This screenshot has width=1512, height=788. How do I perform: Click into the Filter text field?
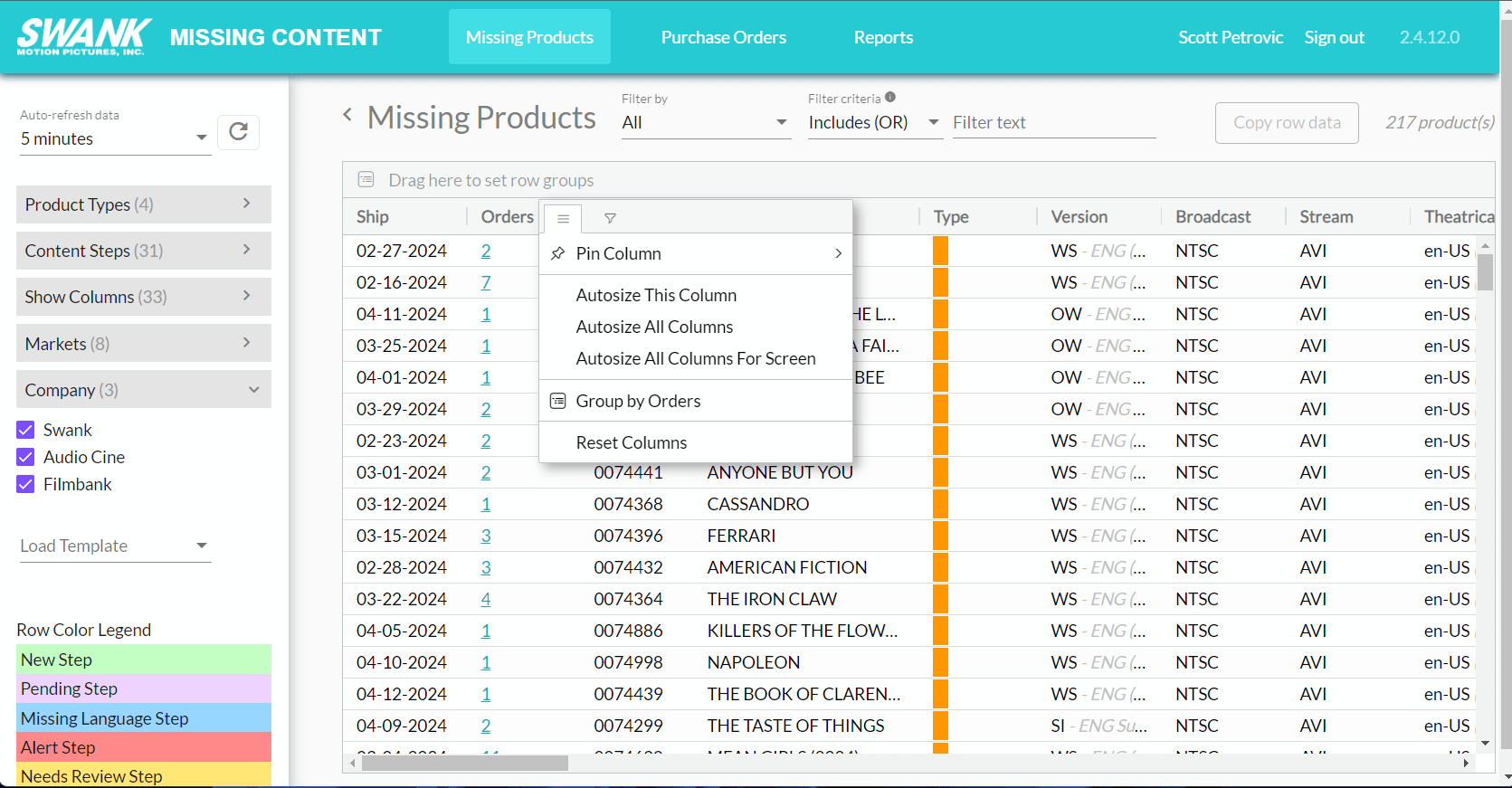(x=1053, y=122)
